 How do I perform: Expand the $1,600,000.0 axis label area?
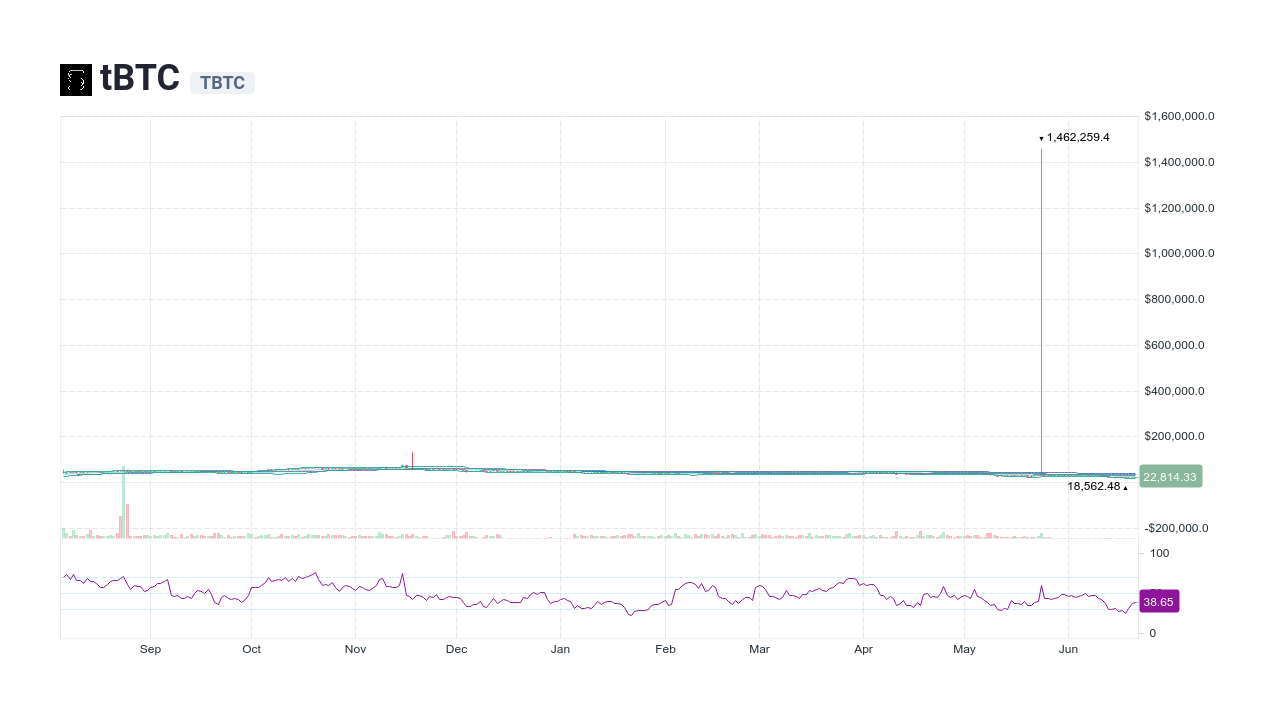(x=1178, y=116)
